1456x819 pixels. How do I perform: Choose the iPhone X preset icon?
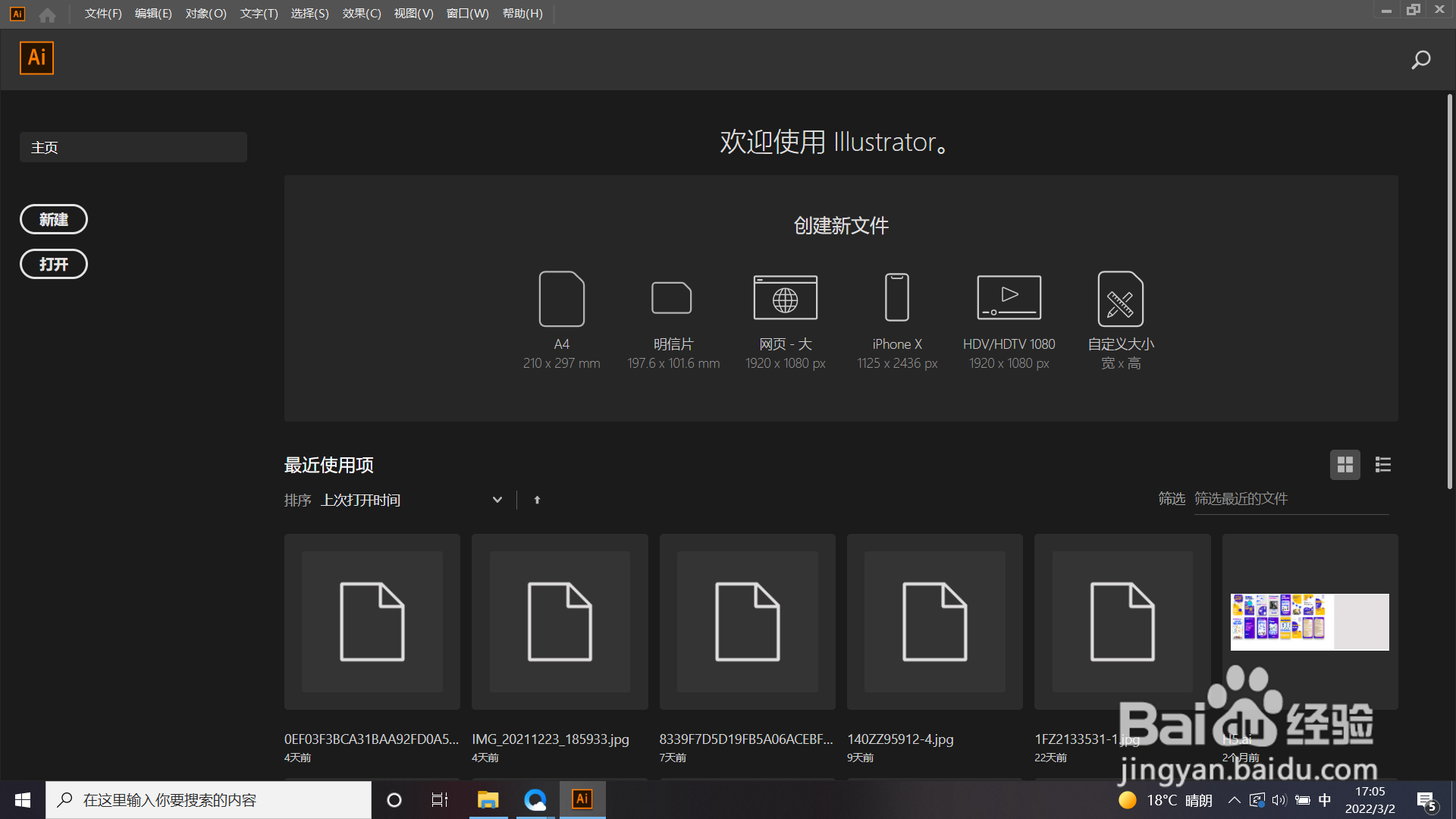[897, 297]
